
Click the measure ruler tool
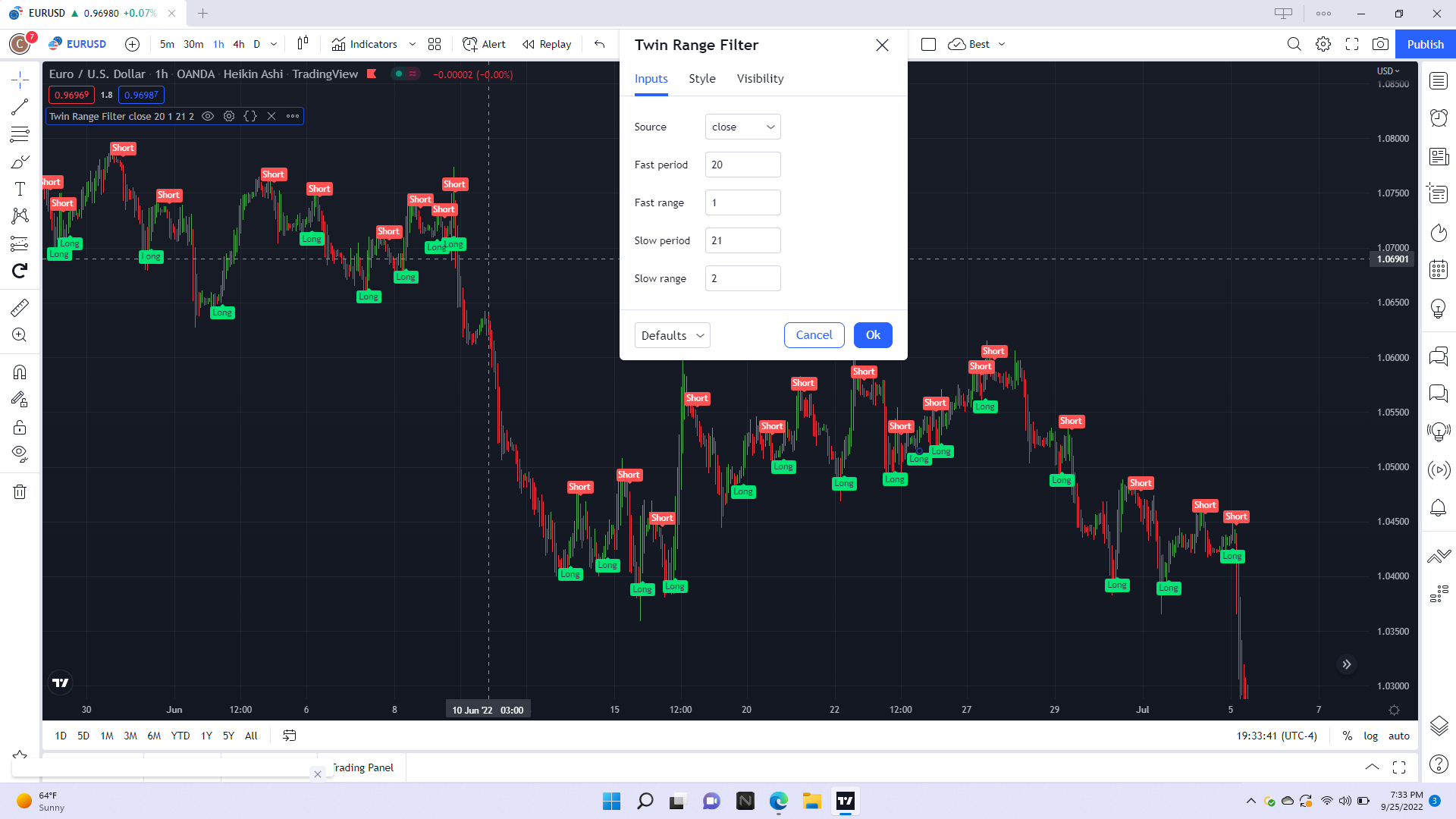click(20, 307)
